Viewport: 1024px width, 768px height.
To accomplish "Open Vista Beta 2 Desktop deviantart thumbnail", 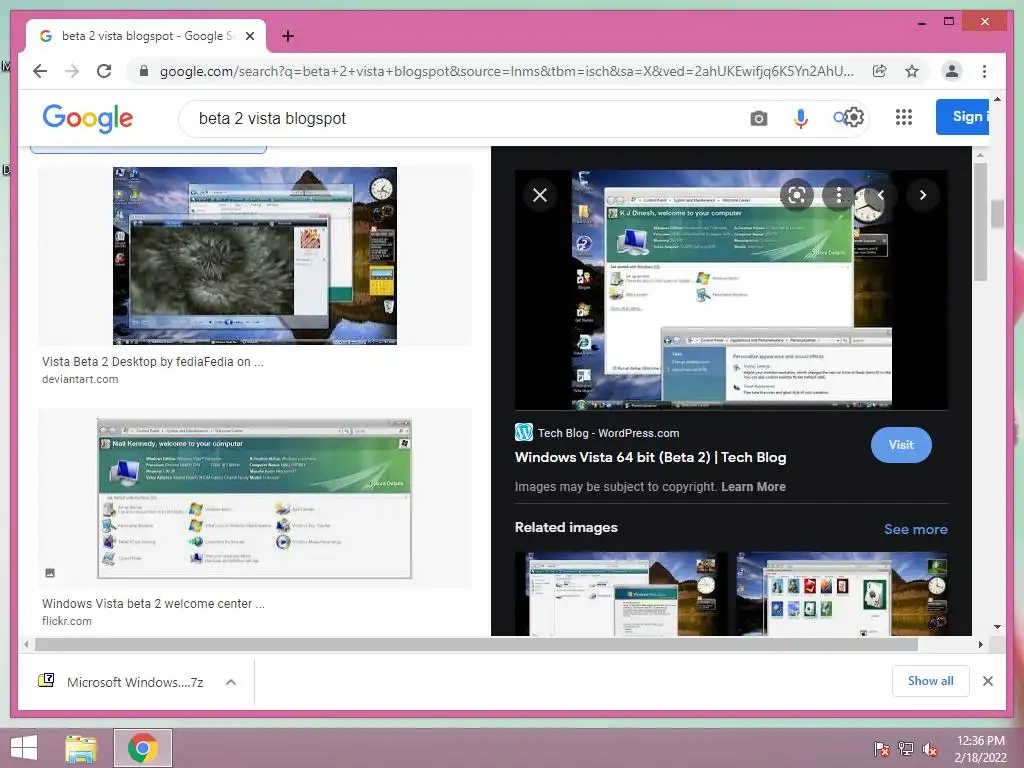I will (255, 255).
